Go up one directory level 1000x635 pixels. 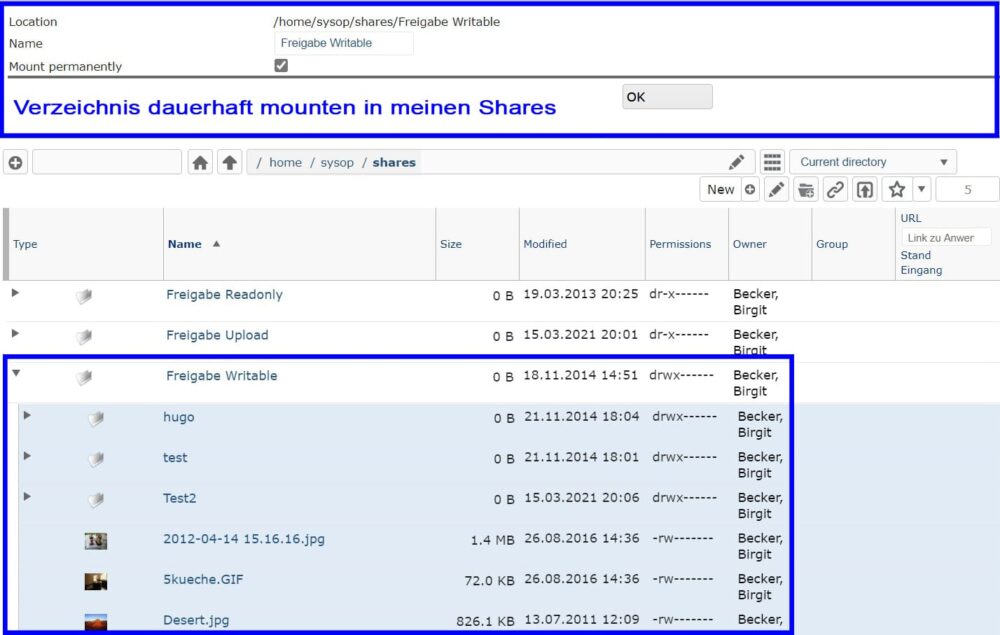pyautogui.click(x=229, y=162)
